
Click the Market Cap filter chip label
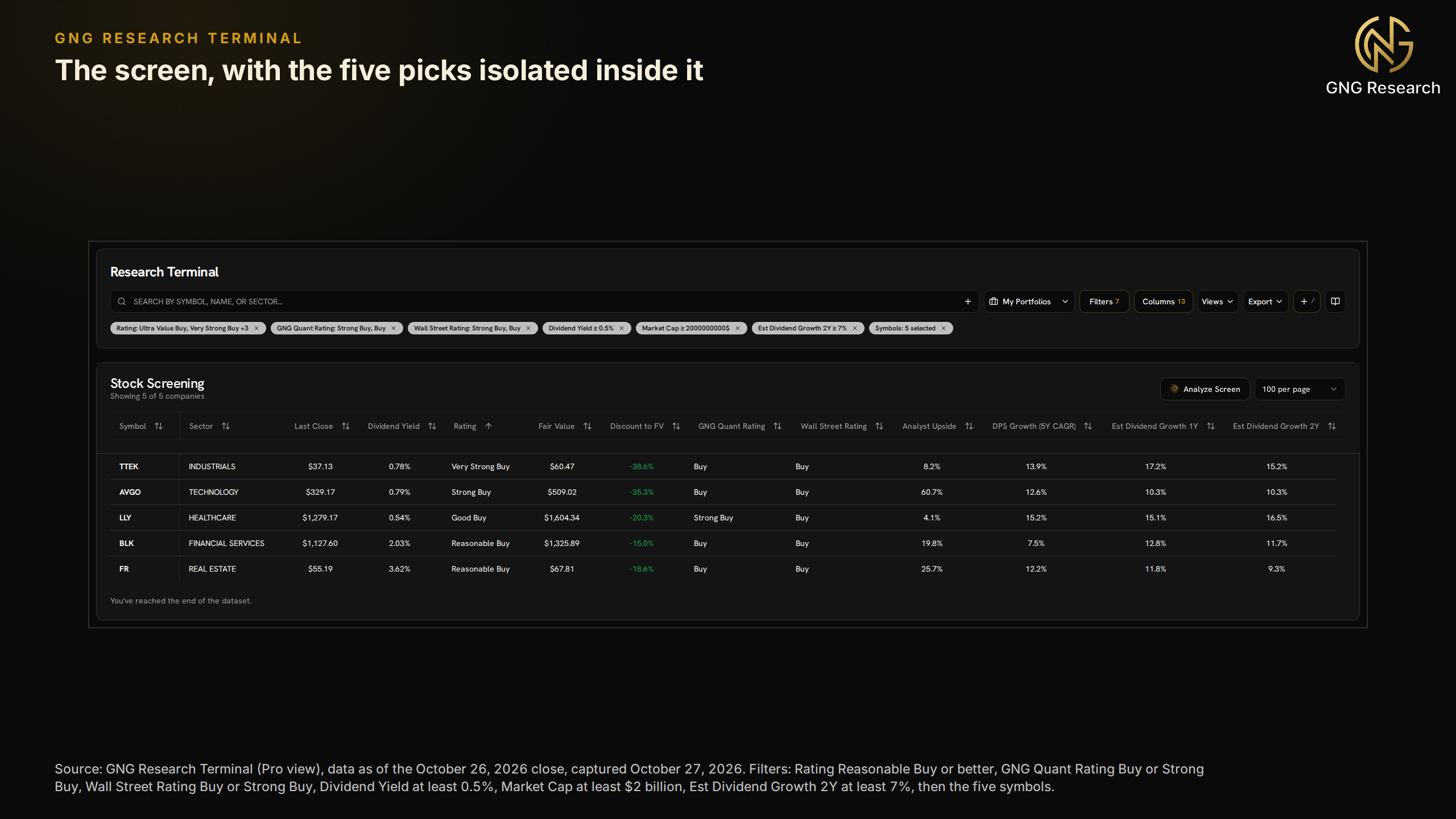(x=685, y=328)
